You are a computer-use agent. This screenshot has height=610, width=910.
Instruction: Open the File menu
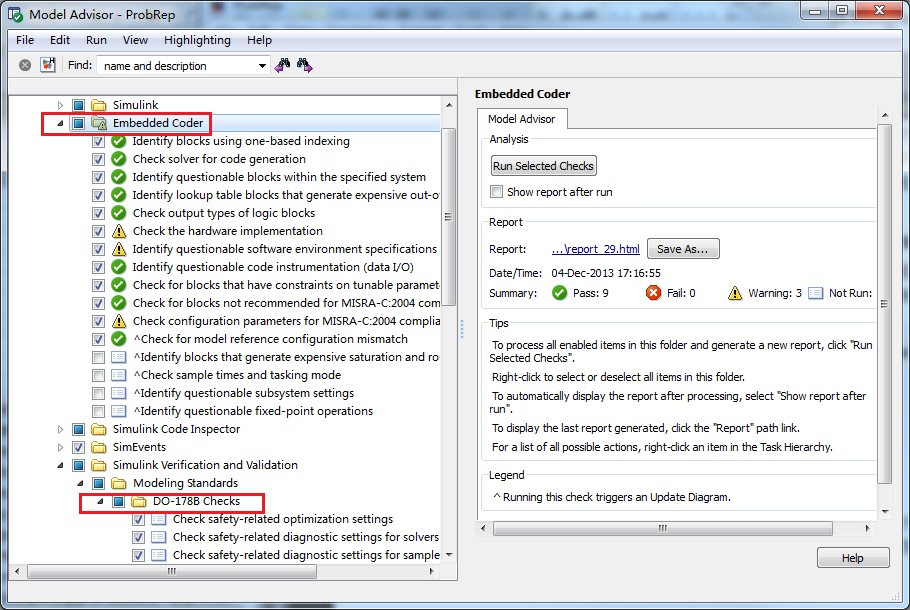click(25, 40)
